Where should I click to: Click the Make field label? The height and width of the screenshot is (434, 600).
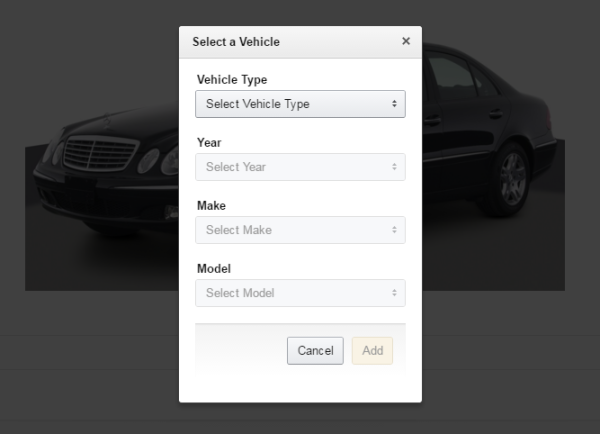click(x=211, y=206)
